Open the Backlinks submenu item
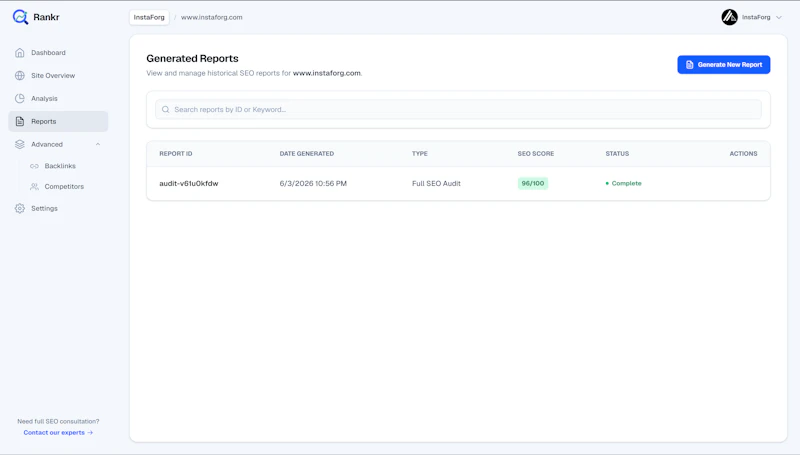The height and width of the screenshot is (455, 800). point(60,166)
